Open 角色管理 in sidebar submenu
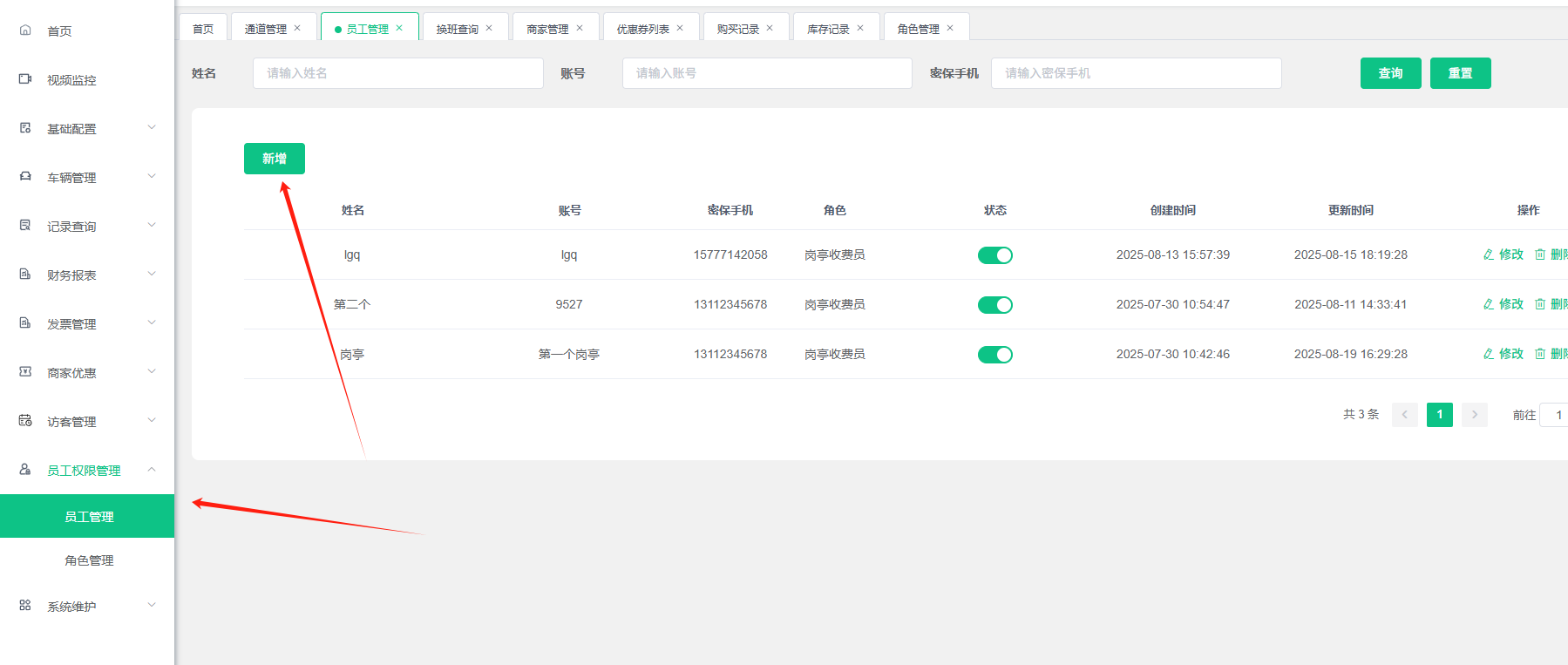Screen dimensions: 1568x665 click(87, 560)
